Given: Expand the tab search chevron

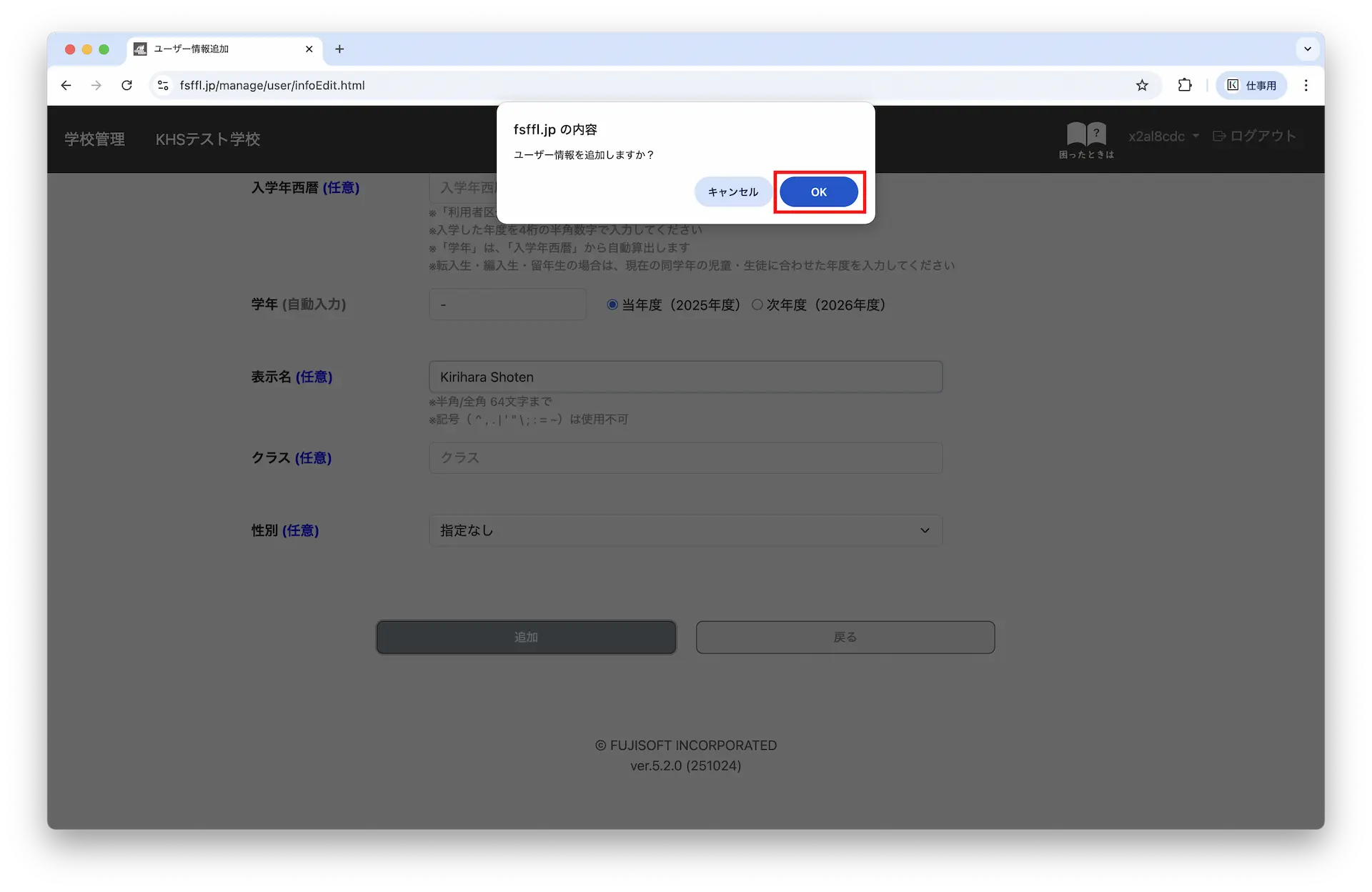Looking at the screenshot, I should point(1307,49).
